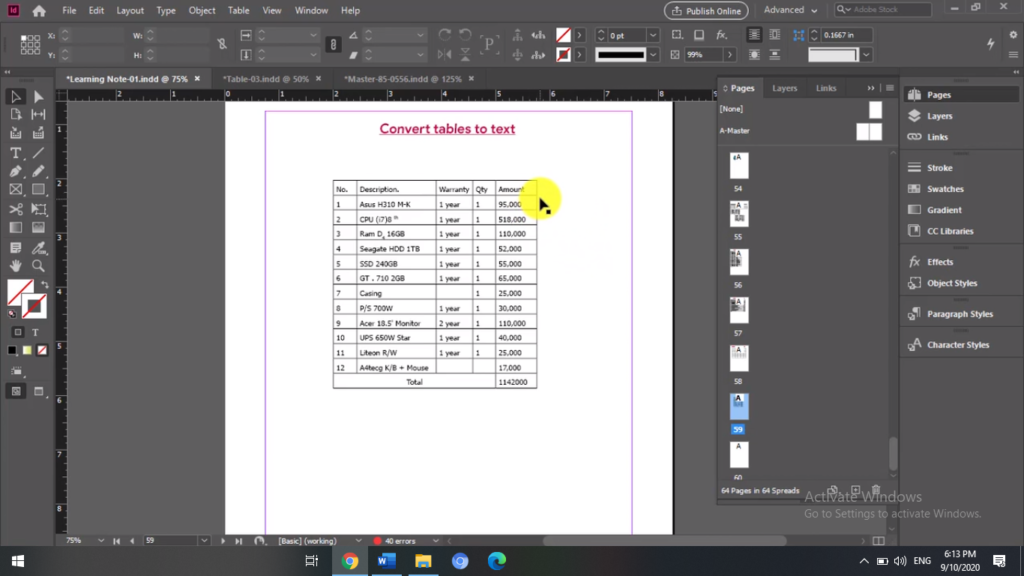Open stroke style dropdown
The image size is (1024, 576).
coord(652,55)
